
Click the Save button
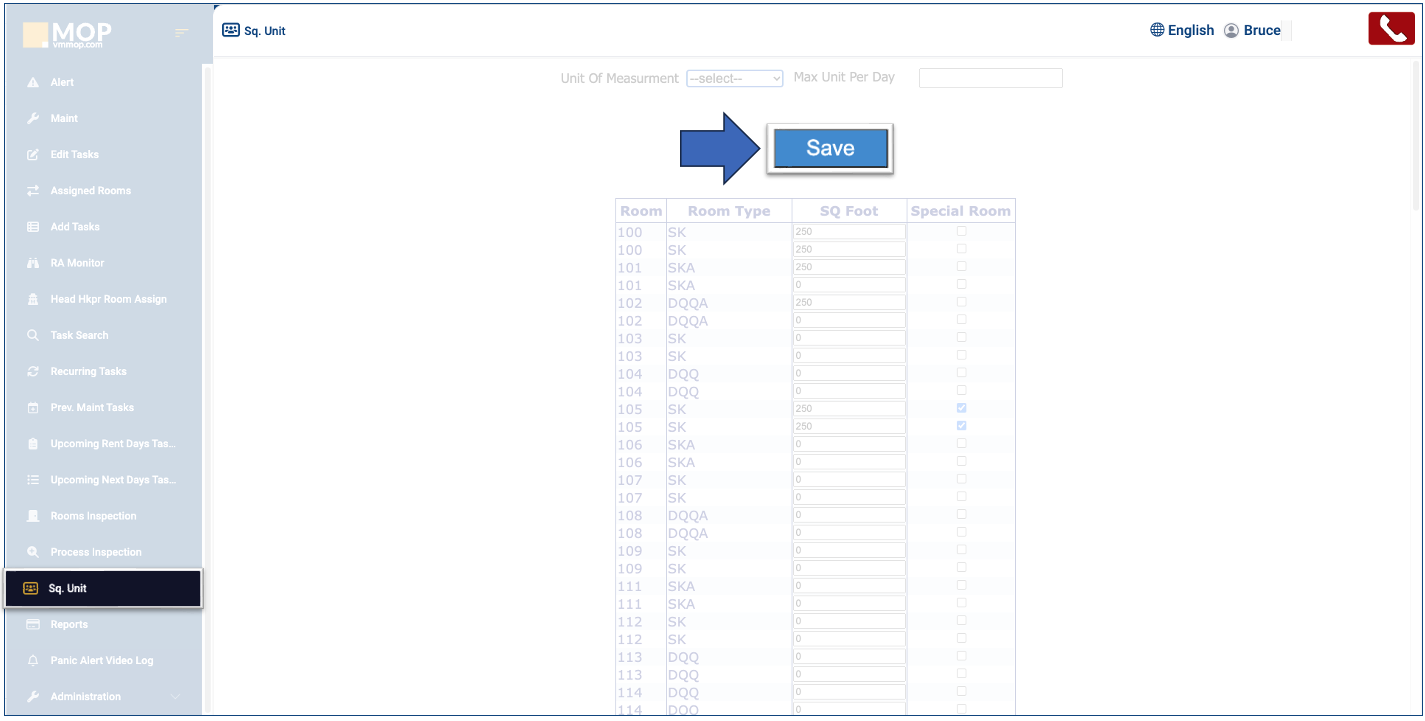tap(830, 149)
